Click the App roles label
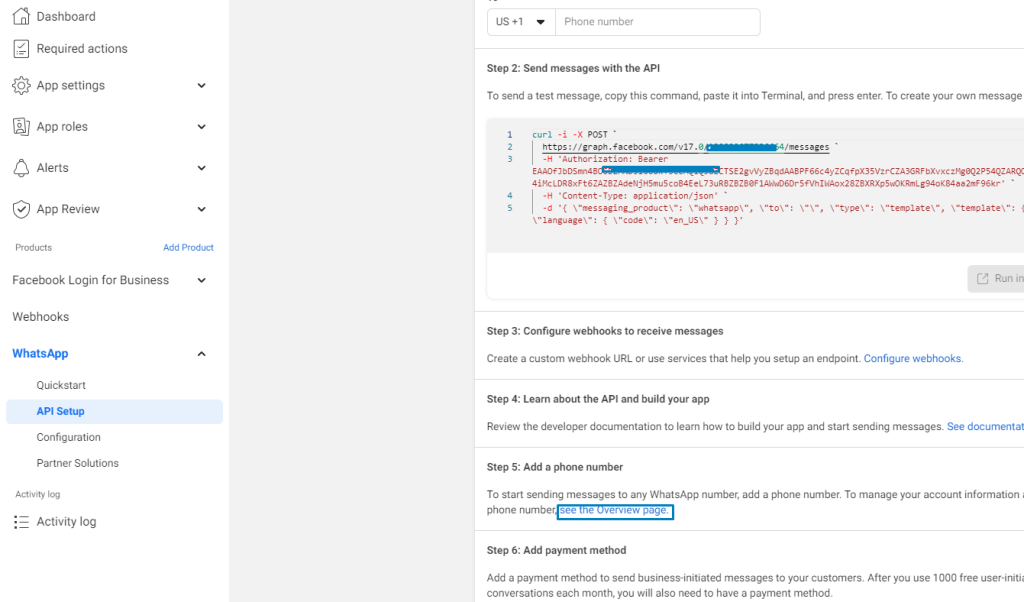 point(62,127)
